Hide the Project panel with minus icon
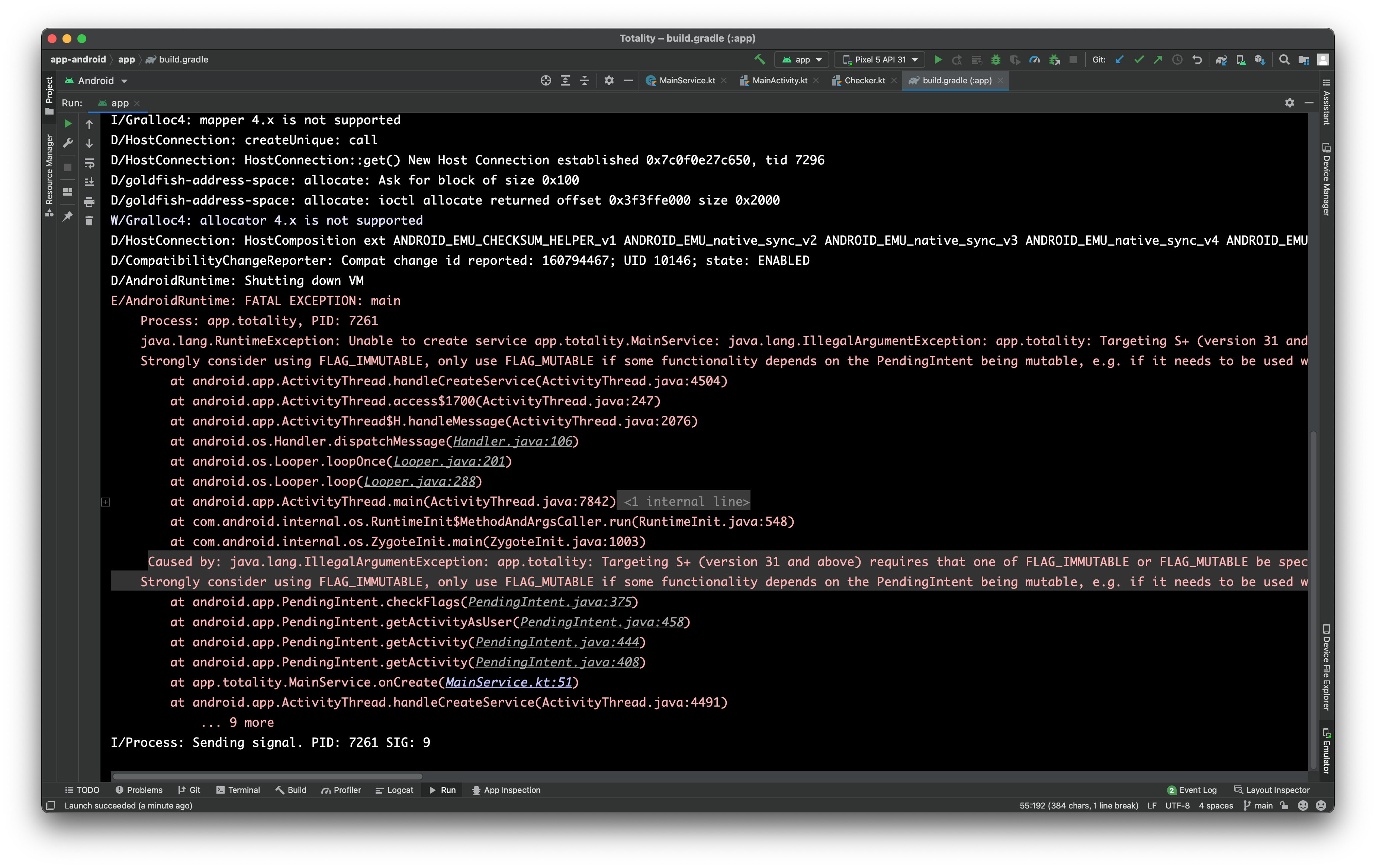This screenshot has height=868, width=1376. coord(628,81)
